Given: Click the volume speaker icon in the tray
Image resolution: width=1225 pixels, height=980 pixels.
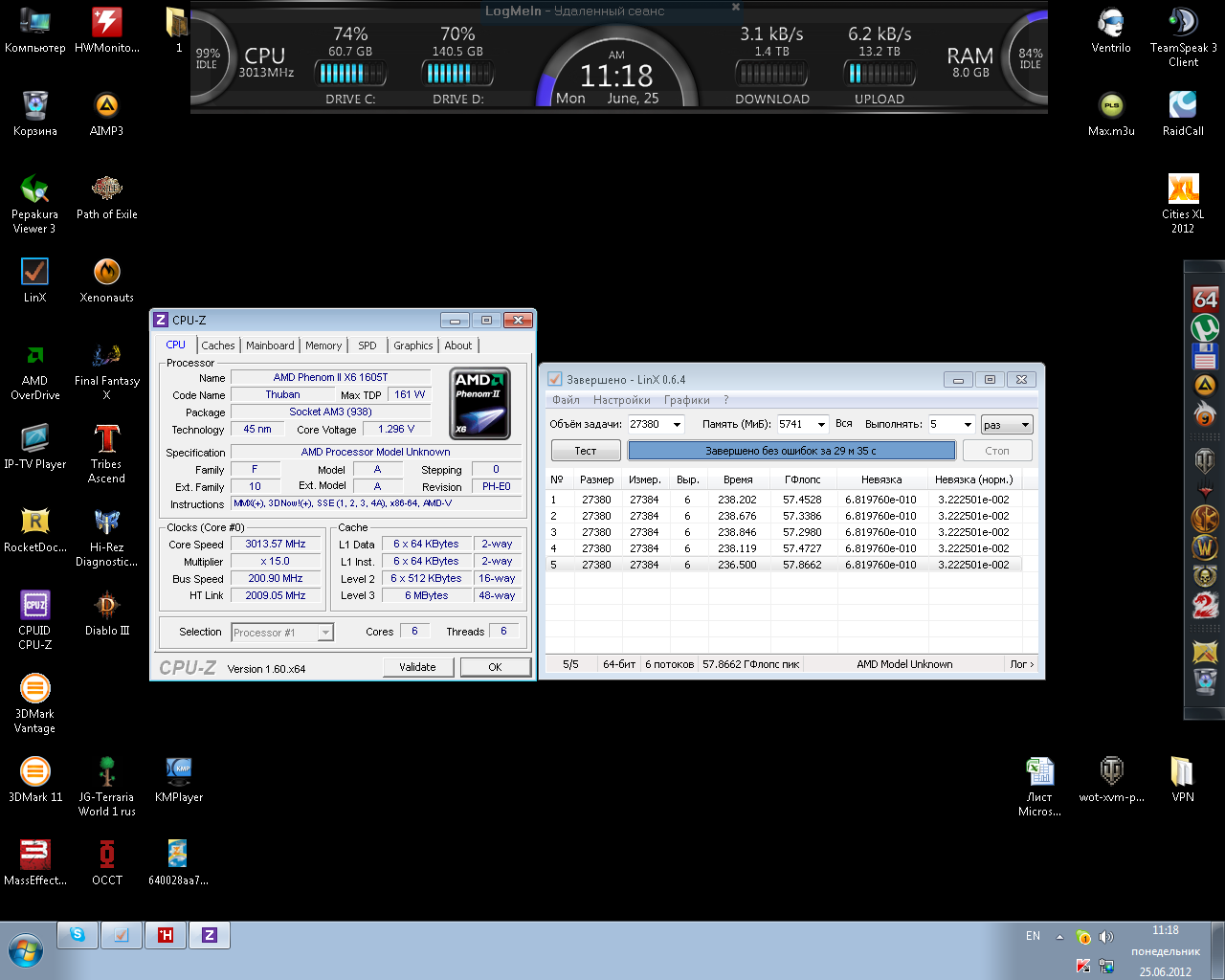Looking at the screenshot, I should [x=1106, y=937].
